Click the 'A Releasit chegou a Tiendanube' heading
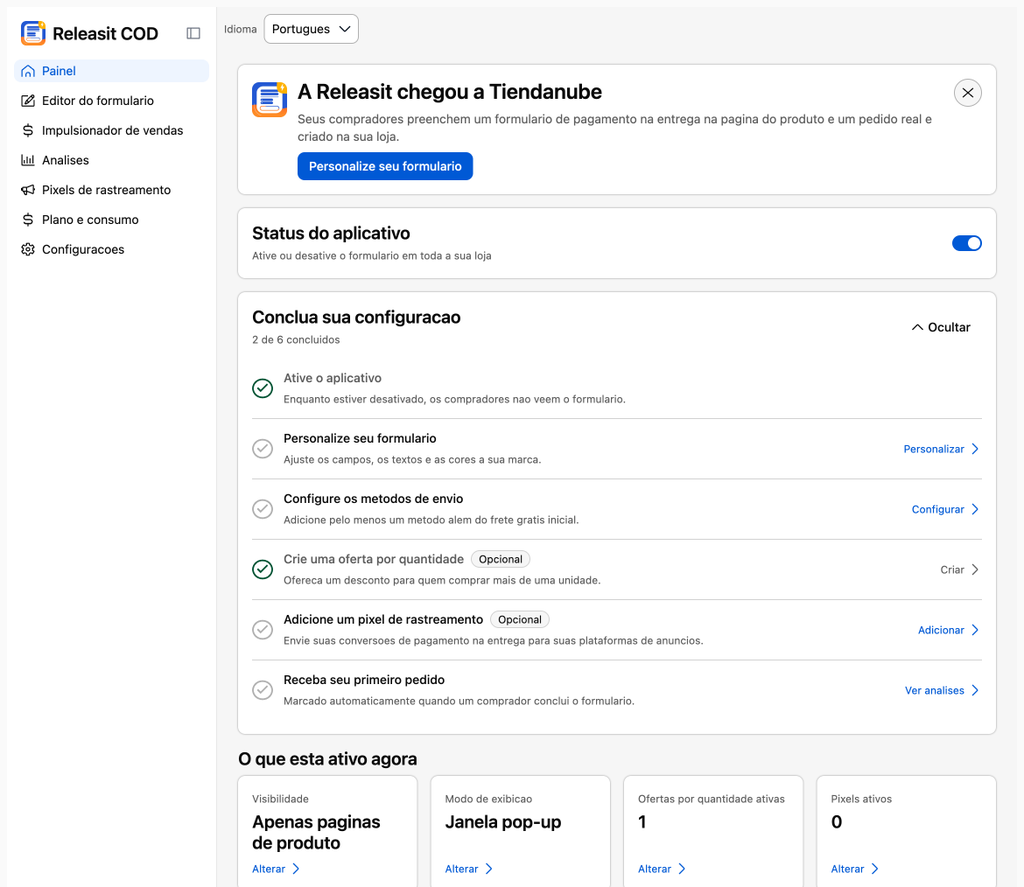Image resolution: width=1024 pixels, height=887 pixels. pyautogui.click(x=449, y=92)
